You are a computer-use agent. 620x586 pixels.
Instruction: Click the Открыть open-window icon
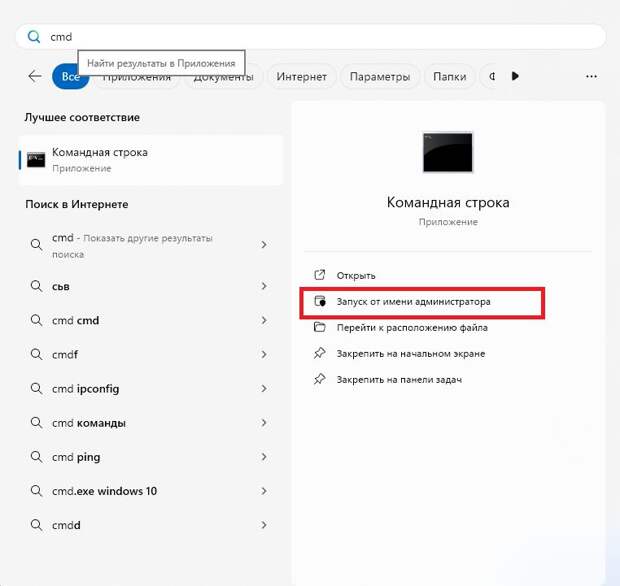[x=319, y=275]
